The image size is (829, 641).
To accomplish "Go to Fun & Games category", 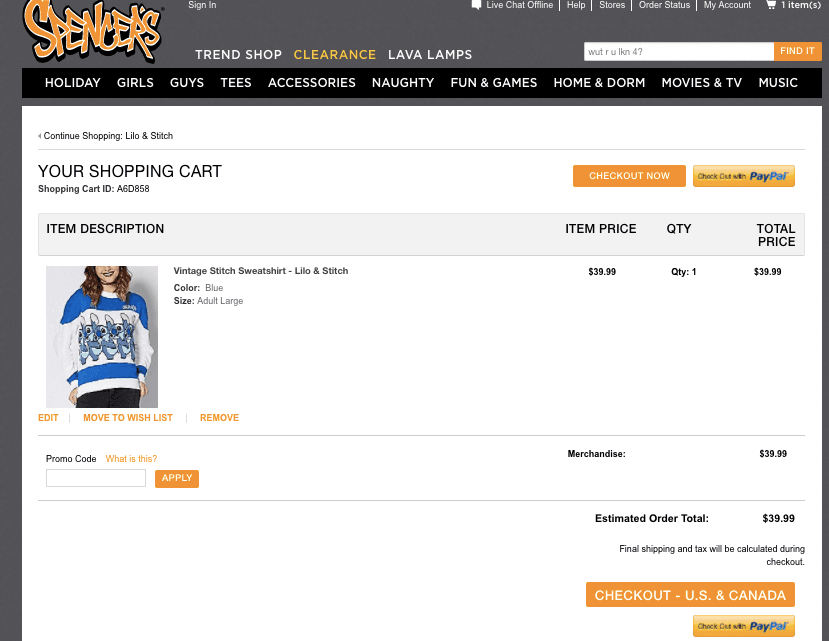I will pyautogui.click(x=494, y=83).
